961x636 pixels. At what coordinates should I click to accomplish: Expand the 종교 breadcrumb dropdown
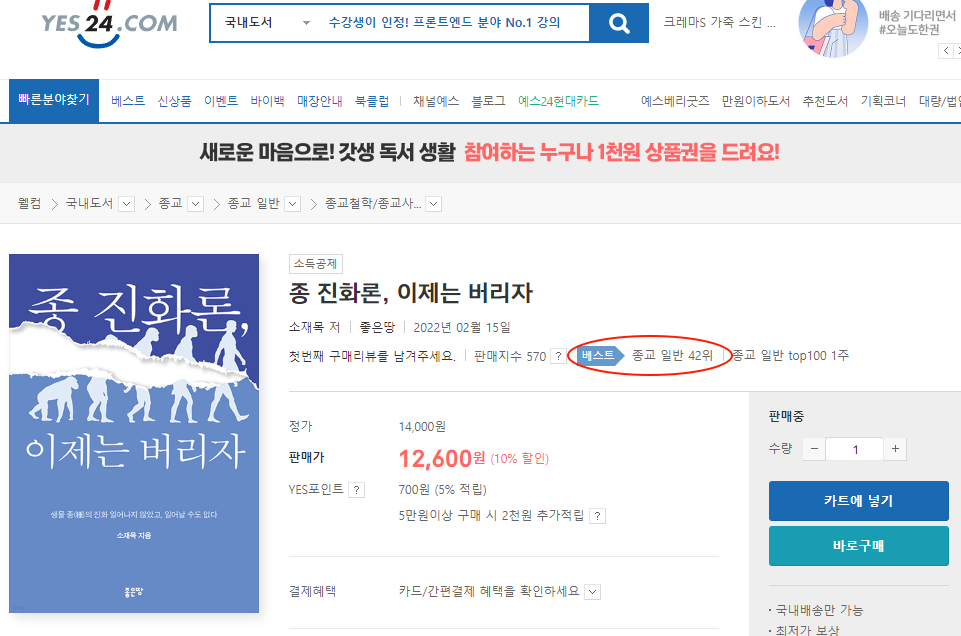click(x=196, y=204)
